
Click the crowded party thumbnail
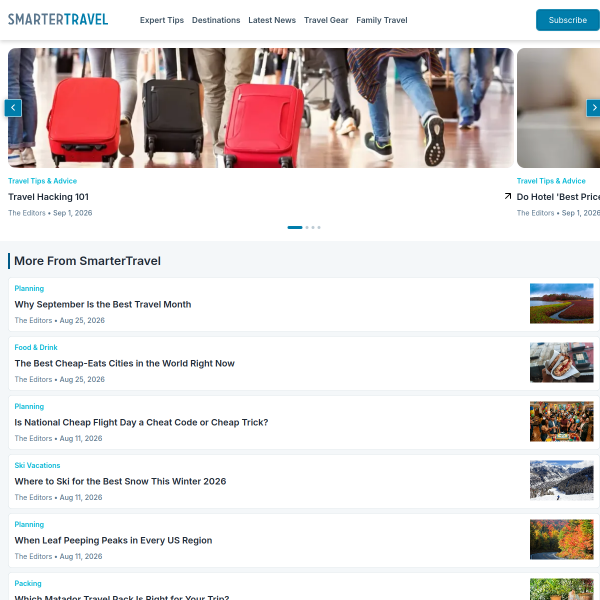[561, 421]
